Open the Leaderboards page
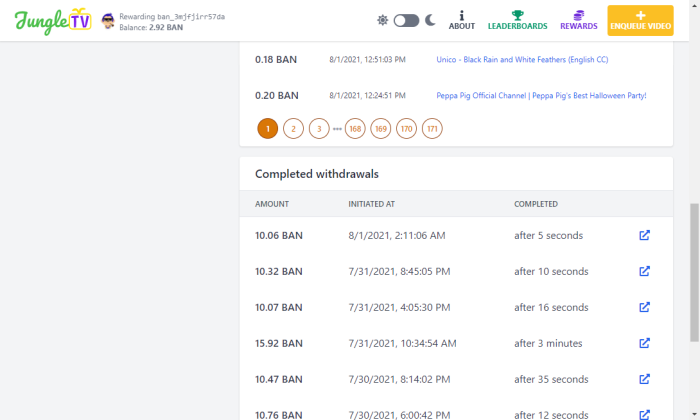 517,21
